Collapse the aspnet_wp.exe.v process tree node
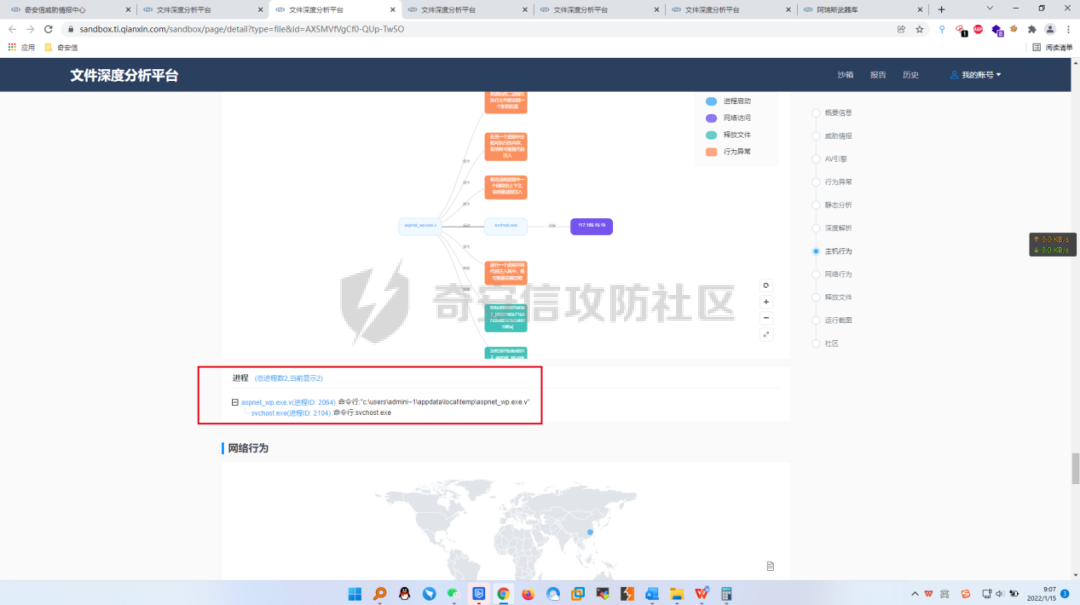The image size is (1080, 605). click(234, 402)
